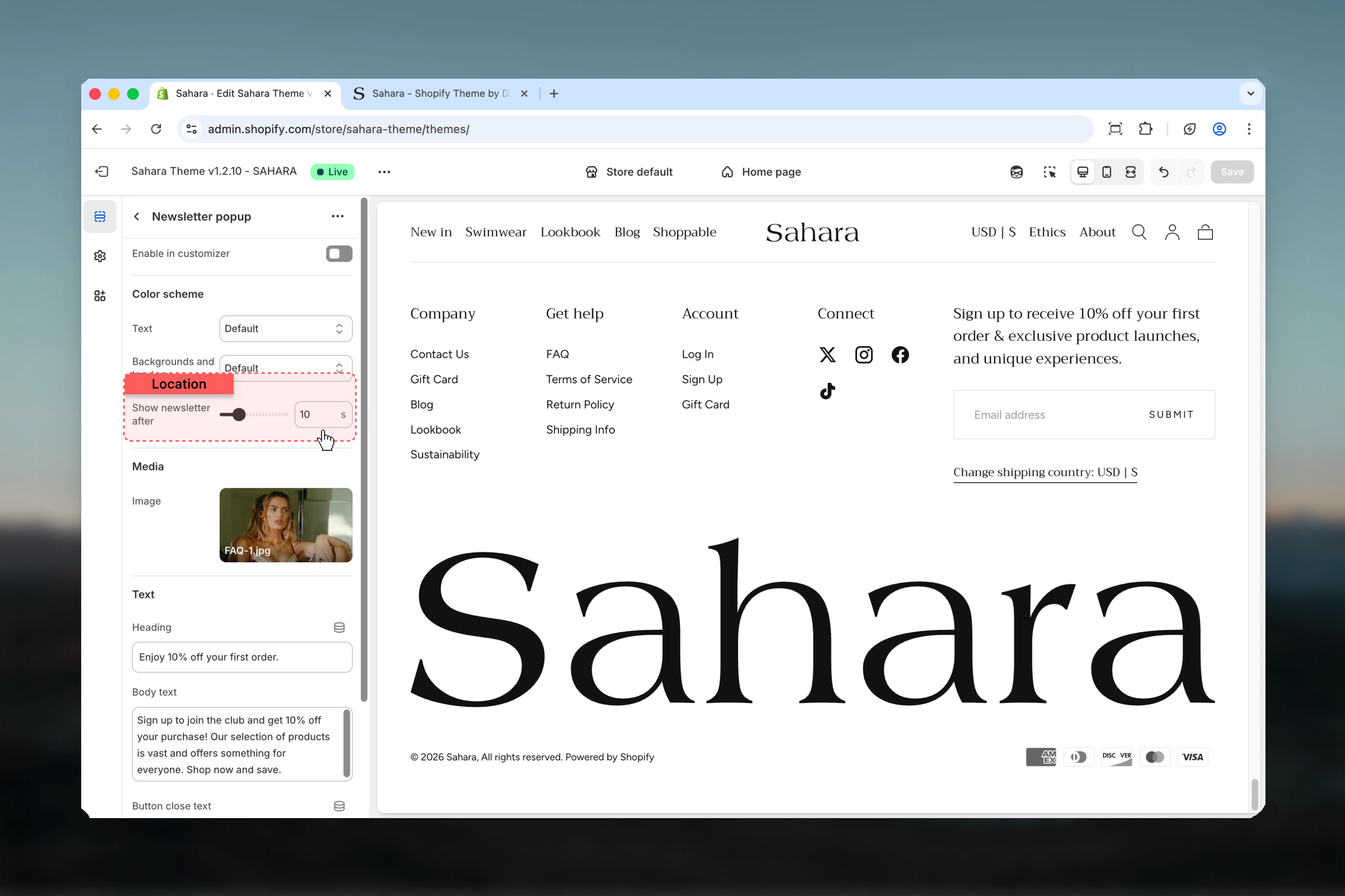Open the Swimwear menu item
The image size is (1345, 896).
pos(496,232)
